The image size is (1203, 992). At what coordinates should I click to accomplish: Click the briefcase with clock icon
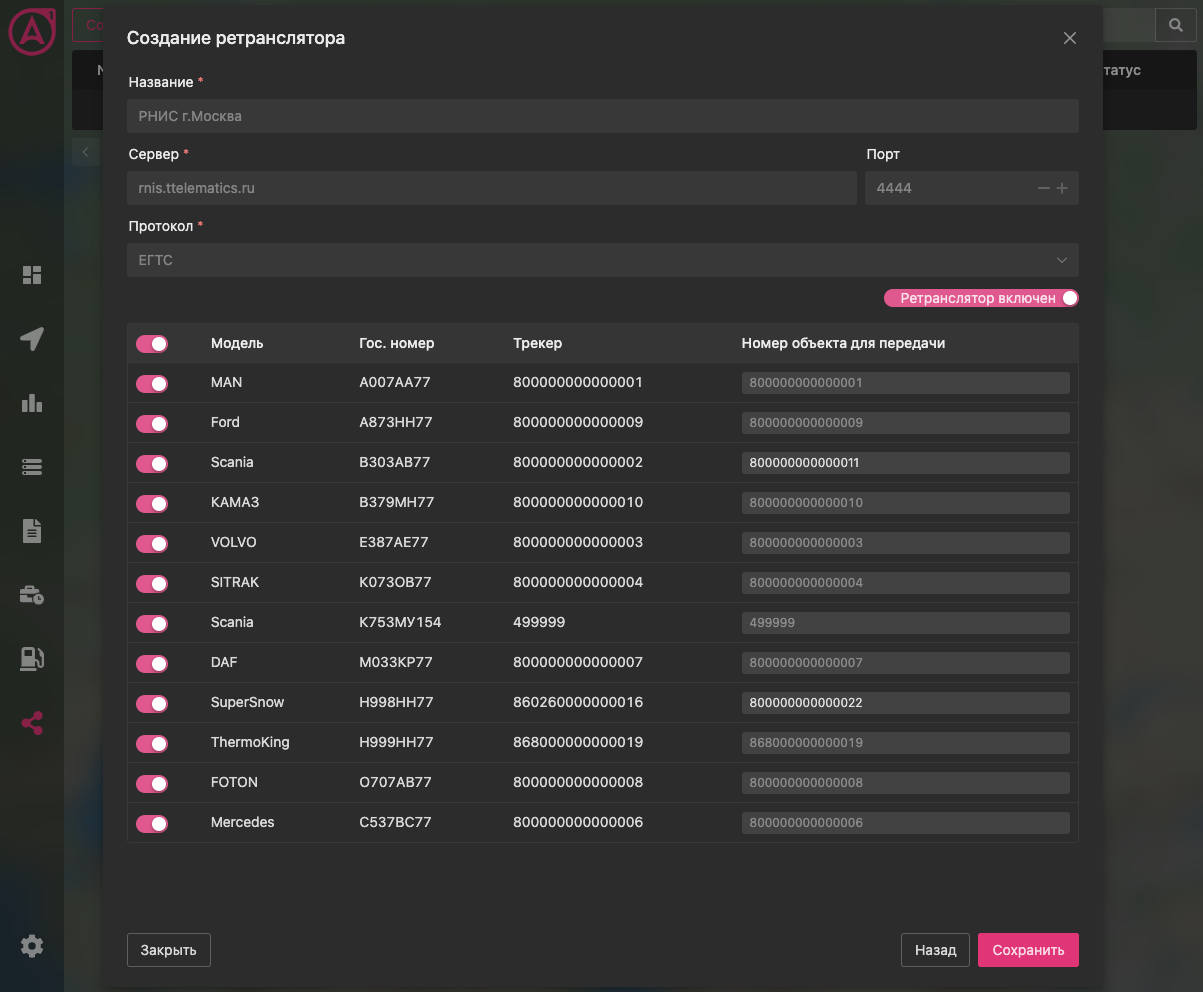pyautogui.click(x=32, y=595)
